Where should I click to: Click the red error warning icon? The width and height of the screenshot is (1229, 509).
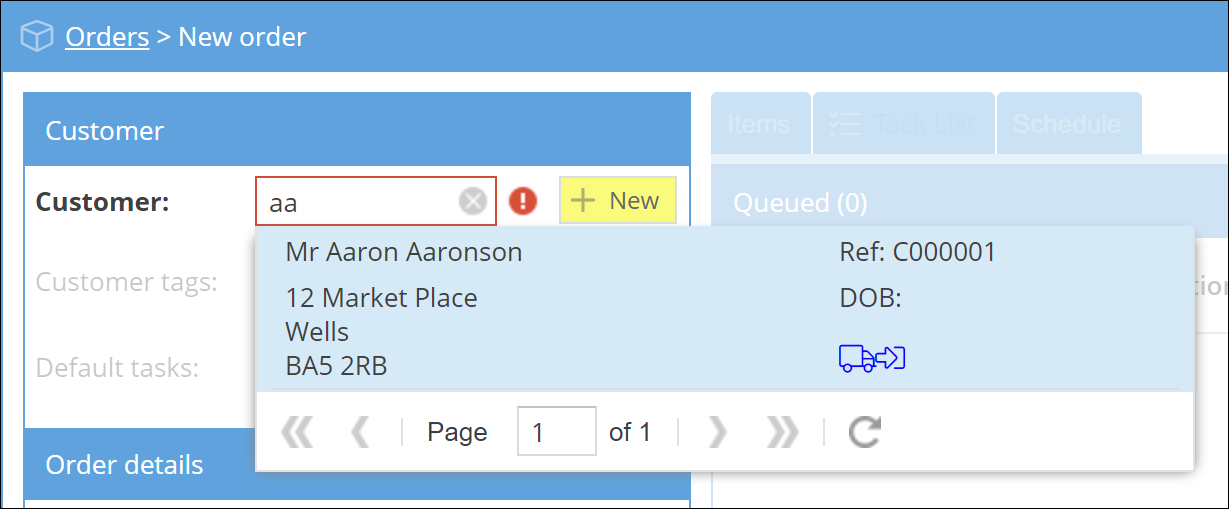523,202
